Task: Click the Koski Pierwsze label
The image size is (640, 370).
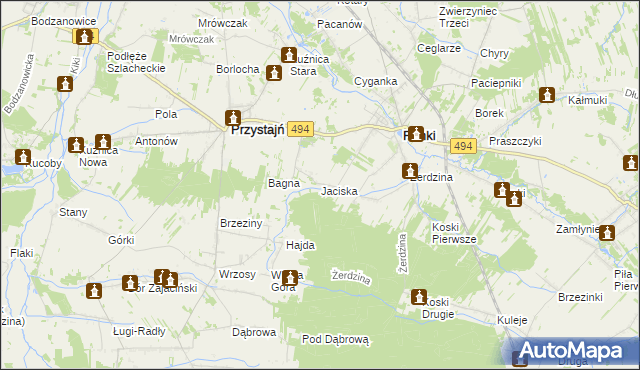Action: click(454, 233)
